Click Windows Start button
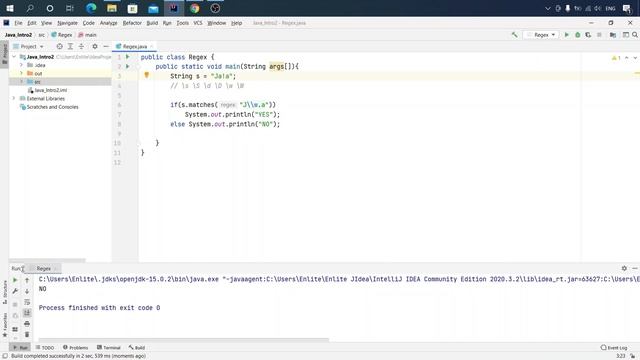The height and width of the screenshot is (360, 640). pos(10,8)
